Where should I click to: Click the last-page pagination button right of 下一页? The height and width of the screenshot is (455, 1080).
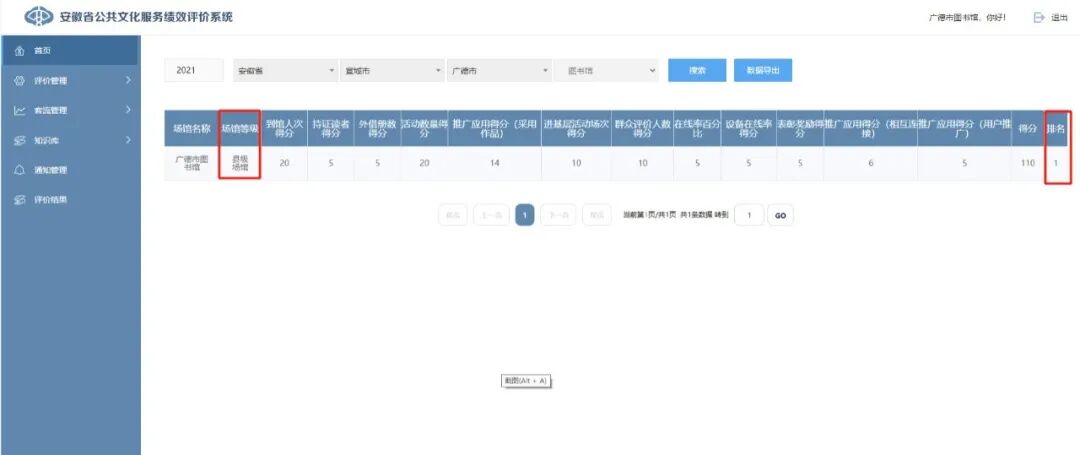point(596,215)
